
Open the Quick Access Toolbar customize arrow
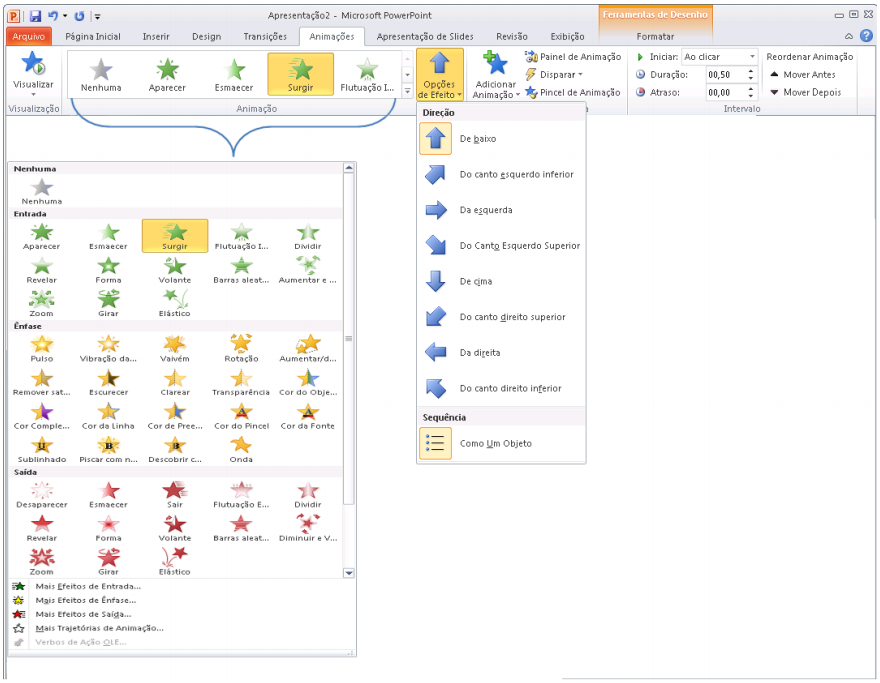(x=97, y=16)
